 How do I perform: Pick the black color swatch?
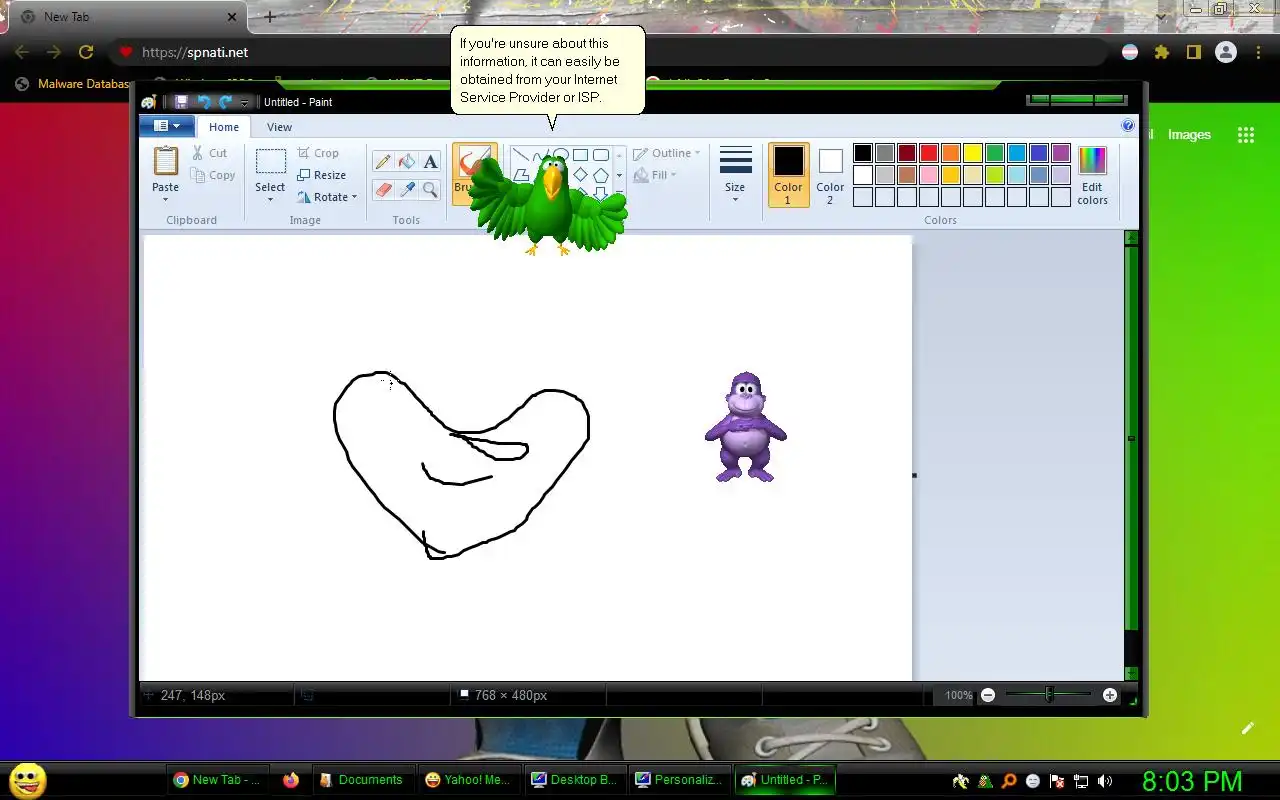[x=863, y=153]
